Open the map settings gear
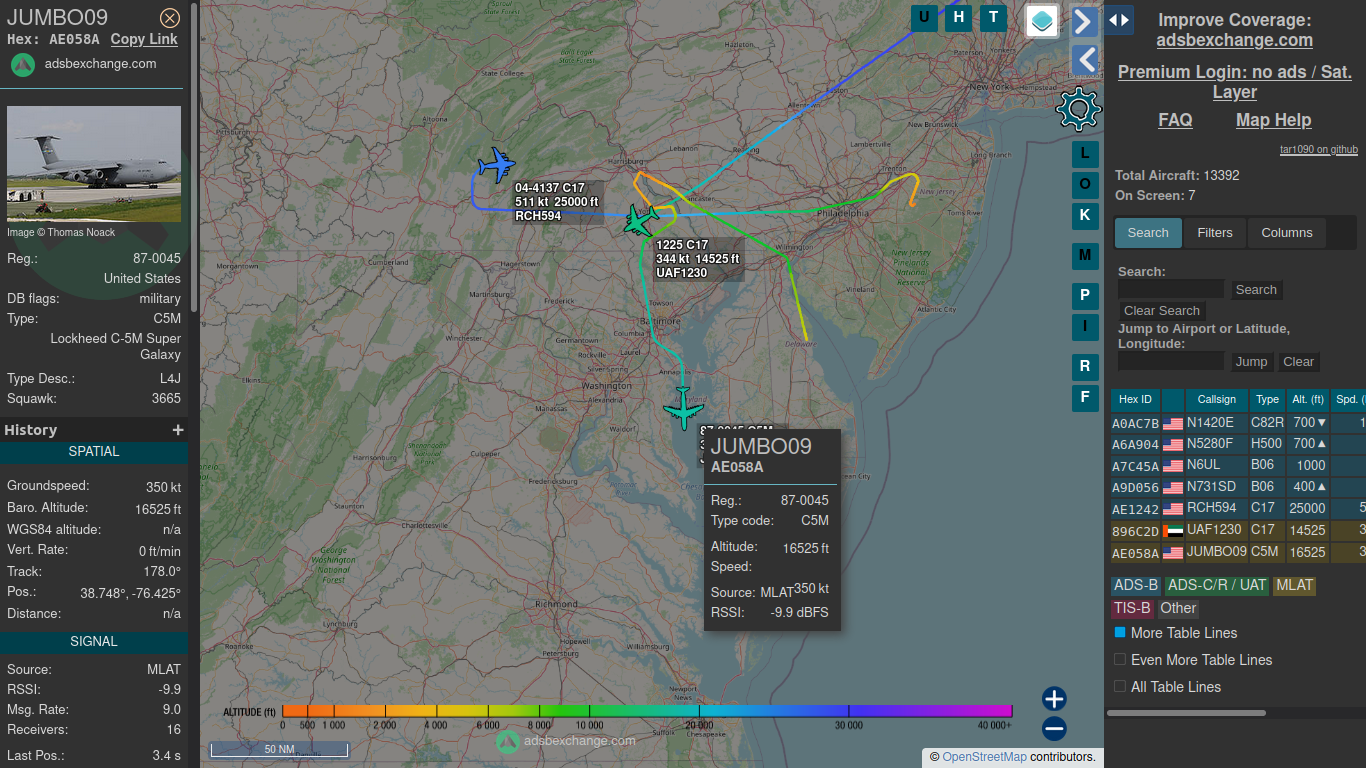Screen dimensions: 1366x768 (1079, 109)
